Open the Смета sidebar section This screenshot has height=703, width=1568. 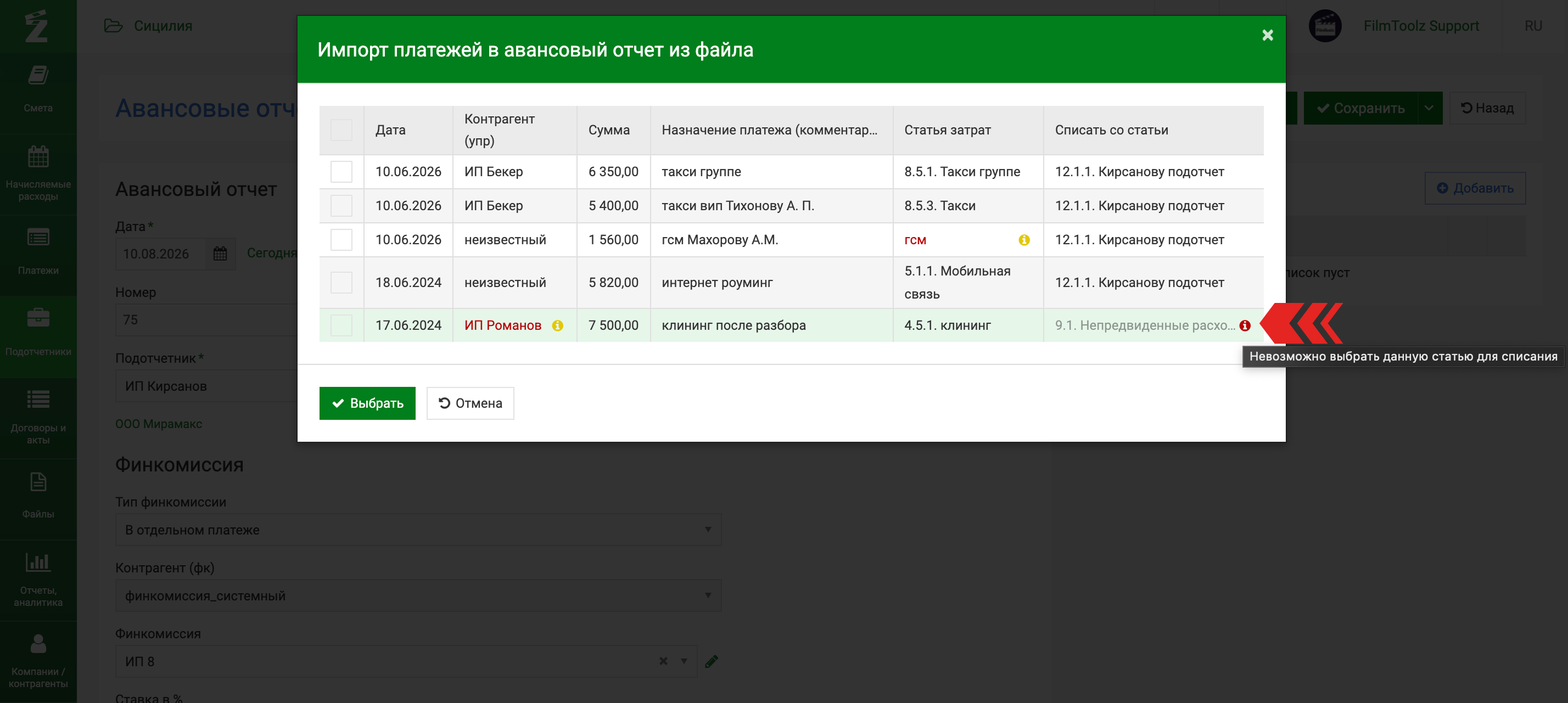click(x=38, y=89)
